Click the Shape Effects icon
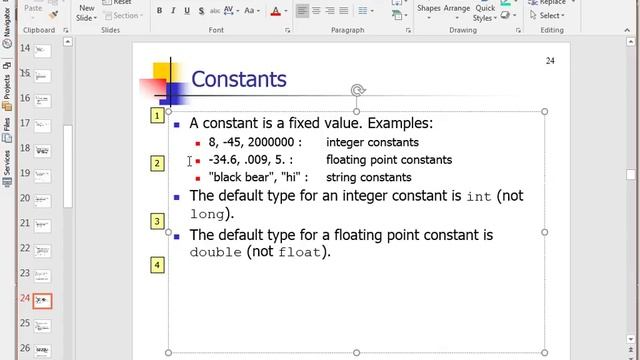The width and height of the screenshot is (640, 360). tap(505, 16)
